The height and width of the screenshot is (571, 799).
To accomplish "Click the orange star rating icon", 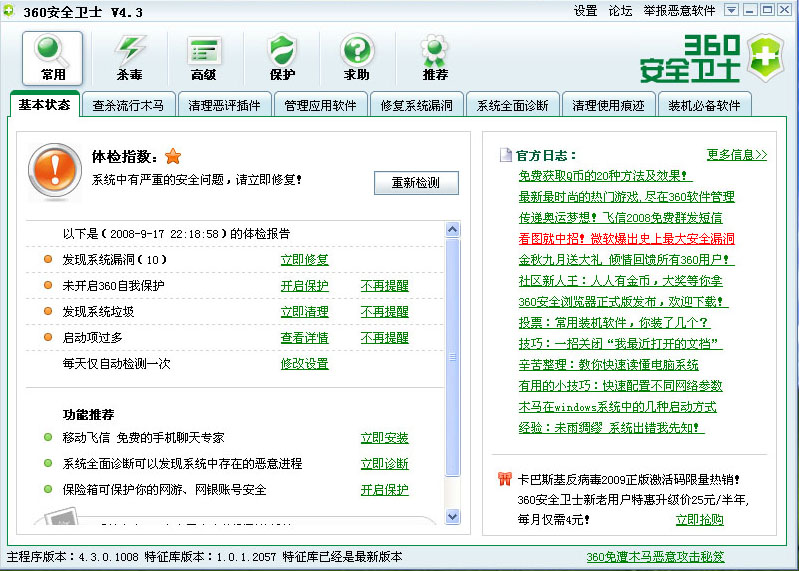I will 173,156.
